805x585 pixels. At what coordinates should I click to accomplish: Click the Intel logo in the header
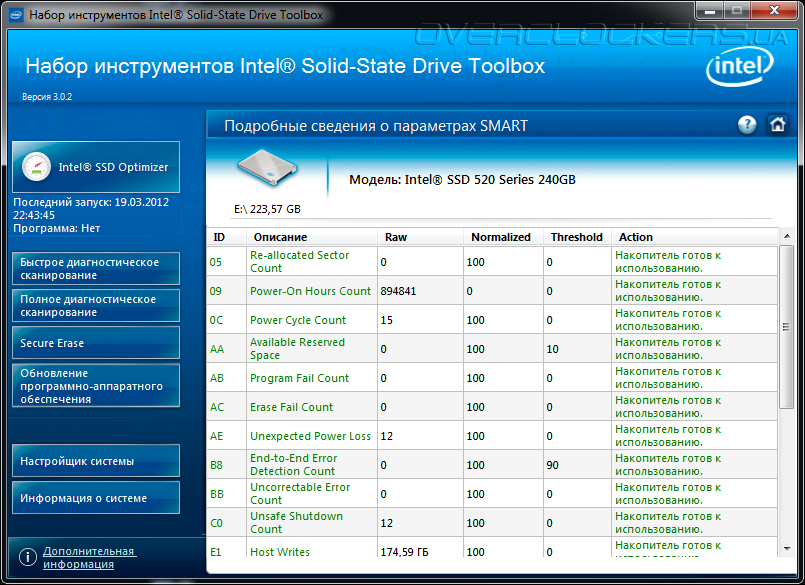(x=740, y=66)
